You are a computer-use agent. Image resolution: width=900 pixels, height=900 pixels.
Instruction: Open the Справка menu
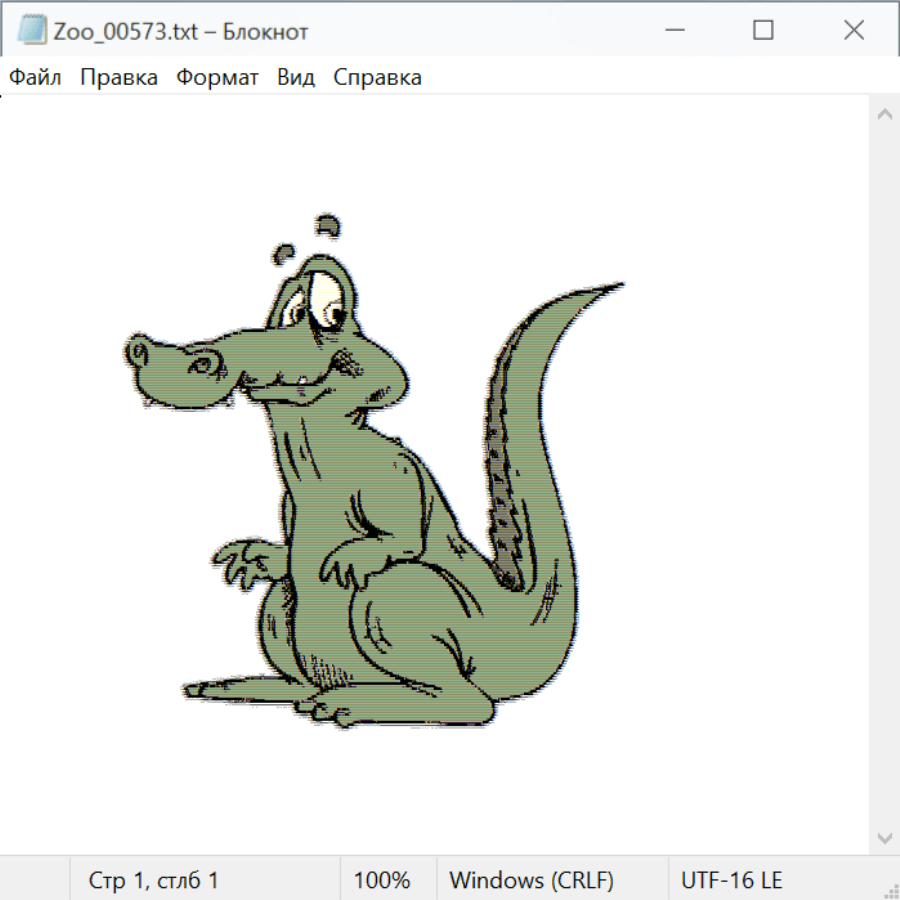click(377, 78)
